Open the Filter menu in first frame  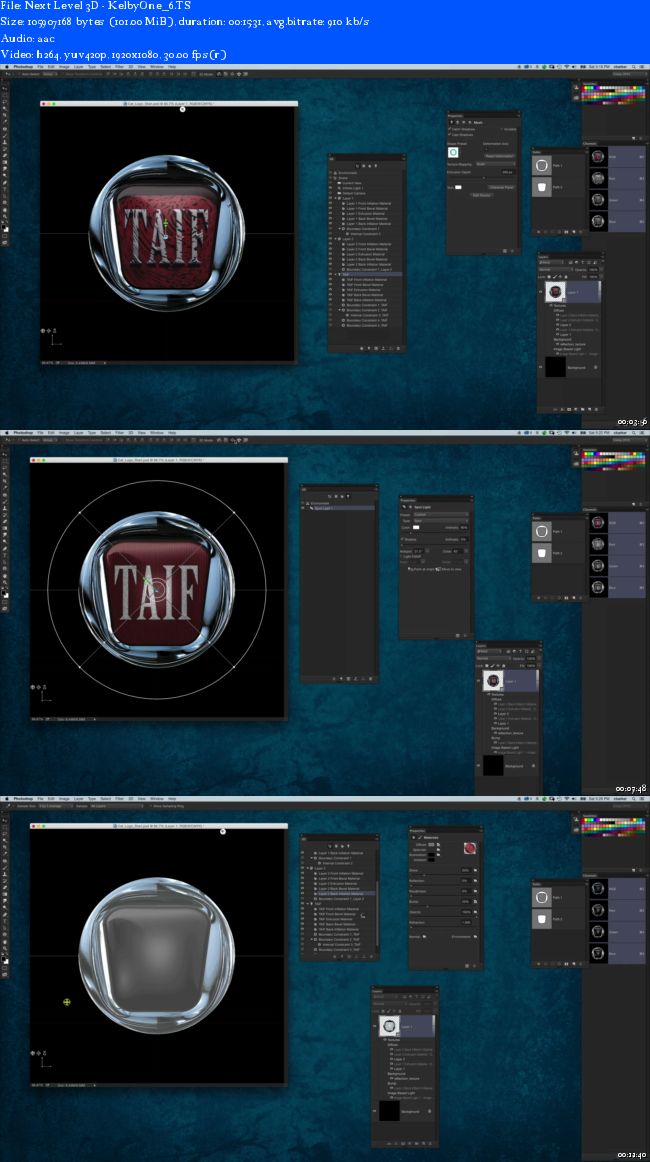point(119,67)
